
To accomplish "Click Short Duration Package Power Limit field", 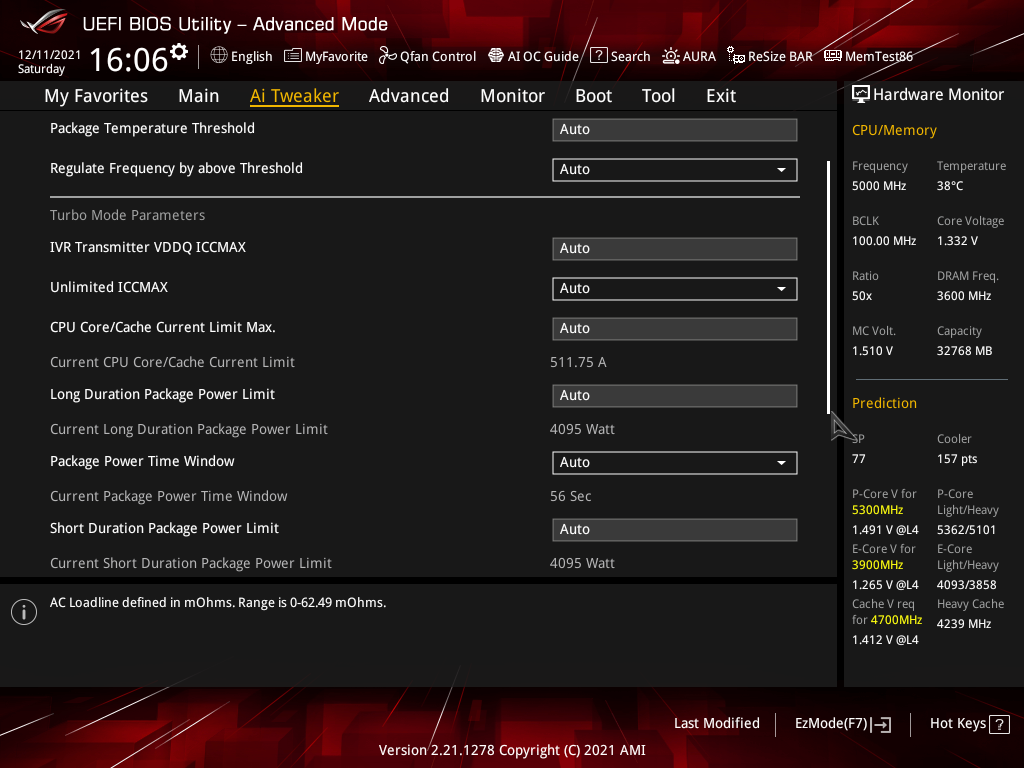I will tap(675, 530).
